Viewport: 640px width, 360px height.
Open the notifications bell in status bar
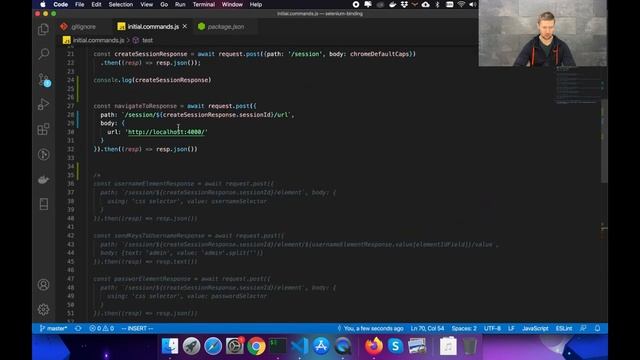pyautogui.click(x=597, y=328)
